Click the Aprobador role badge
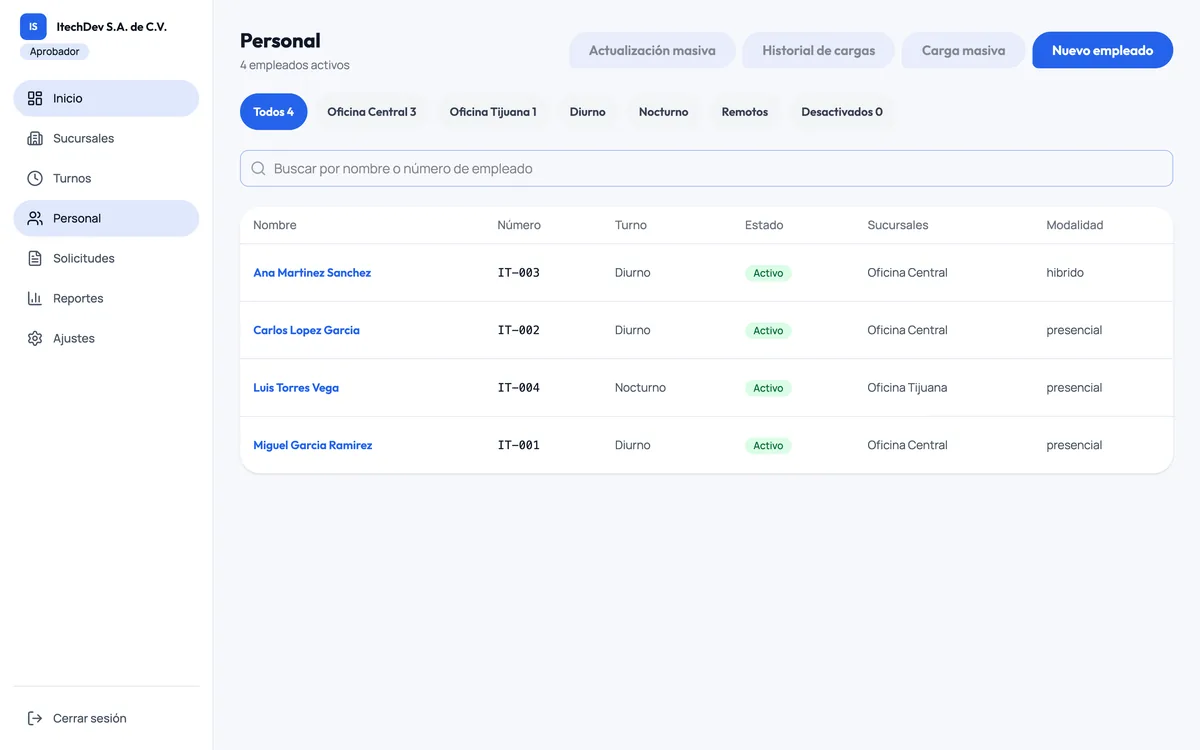Screen dimensions: 1200x750 [54, 52]
